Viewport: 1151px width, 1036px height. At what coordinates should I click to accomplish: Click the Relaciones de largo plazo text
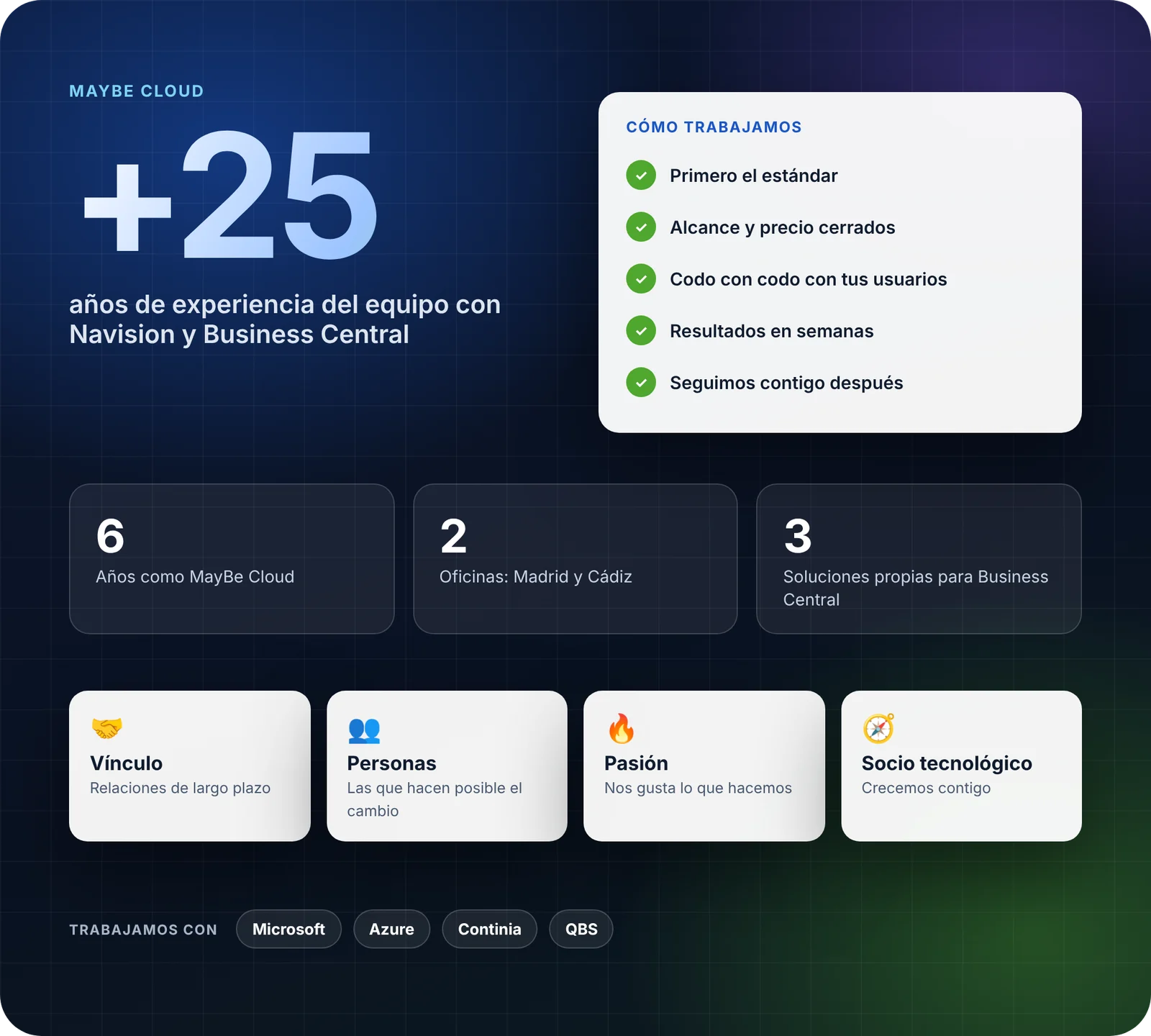coord(181,789)
